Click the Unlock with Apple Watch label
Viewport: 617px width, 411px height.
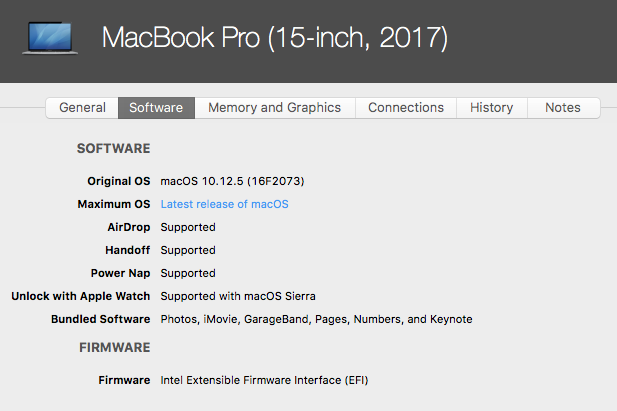tap(81, 296)
